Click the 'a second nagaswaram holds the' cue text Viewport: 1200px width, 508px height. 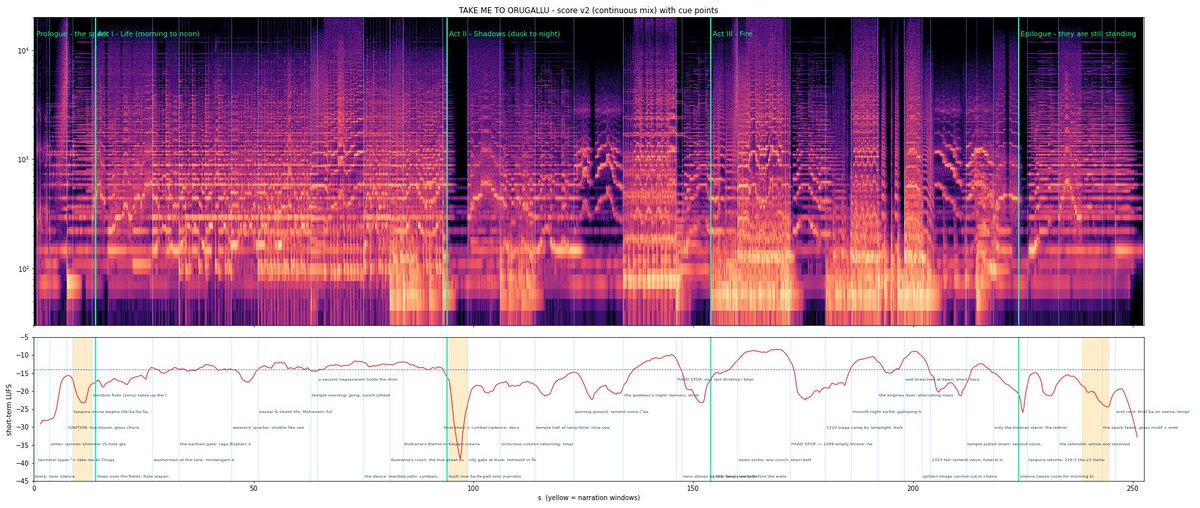[358, 380]
